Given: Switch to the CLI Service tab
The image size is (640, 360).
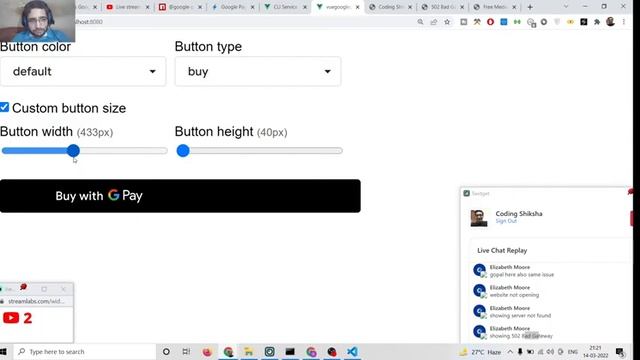Looking at the screenshot, I should (285, 7).
